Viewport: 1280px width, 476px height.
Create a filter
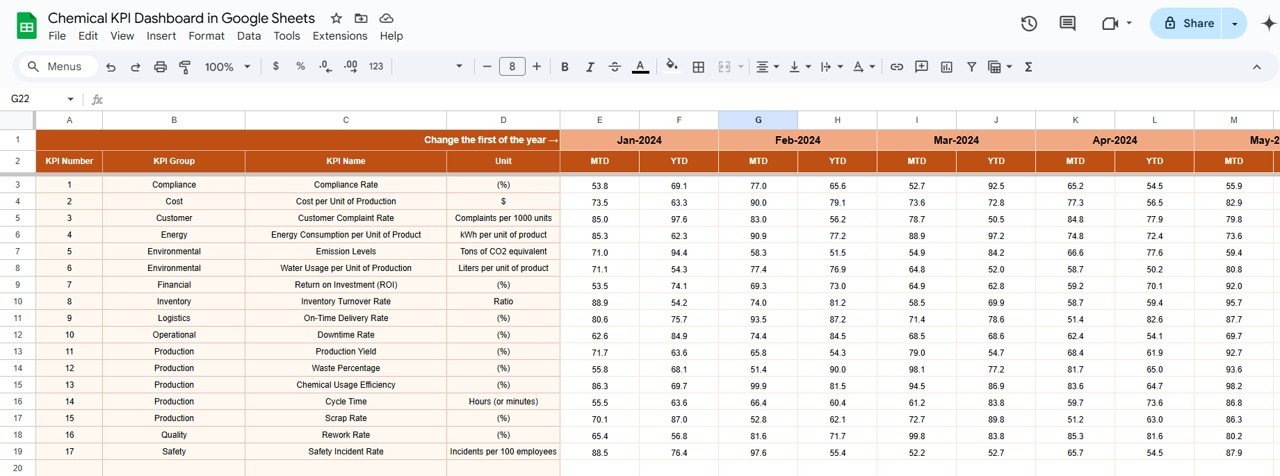[x=971, y=67]
